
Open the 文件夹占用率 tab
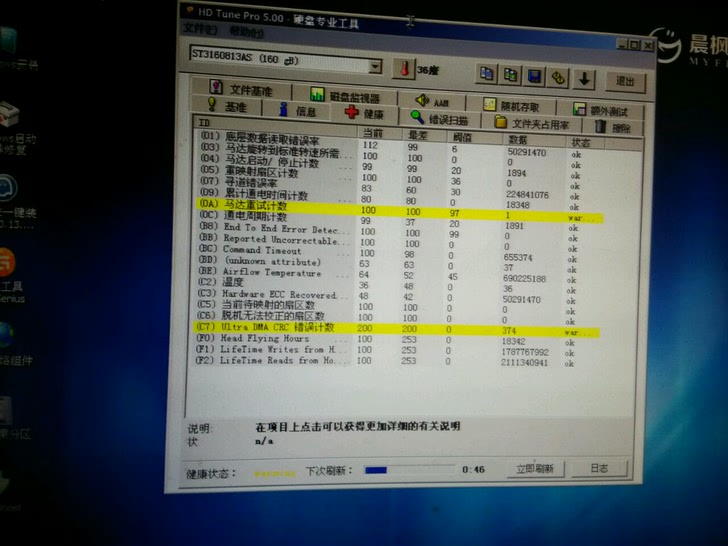(x=532, y=124)
